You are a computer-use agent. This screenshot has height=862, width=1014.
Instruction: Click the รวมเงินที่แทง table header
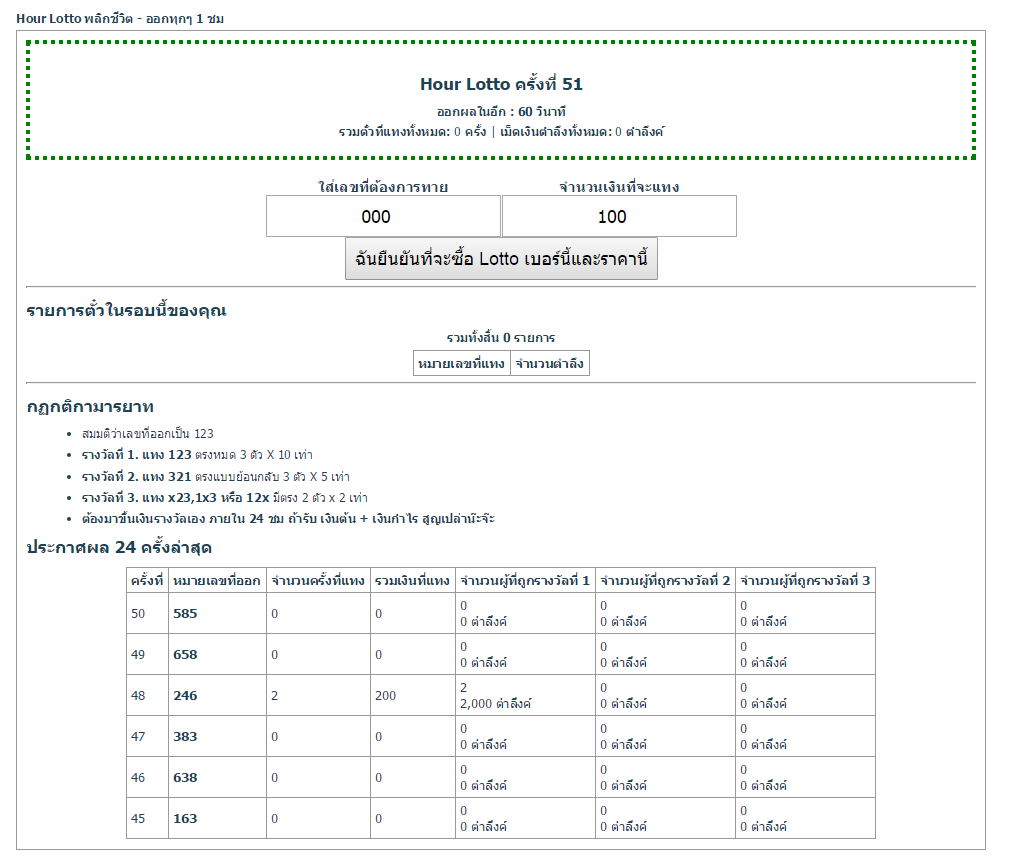pyautogui.click(x=413, y=581)
